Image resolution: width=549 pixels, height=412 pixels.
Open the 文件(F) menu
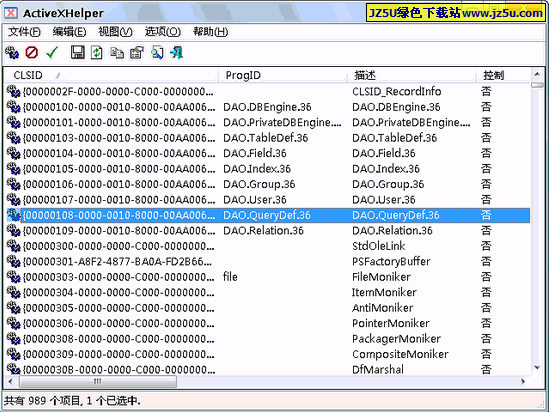point(24,32)
